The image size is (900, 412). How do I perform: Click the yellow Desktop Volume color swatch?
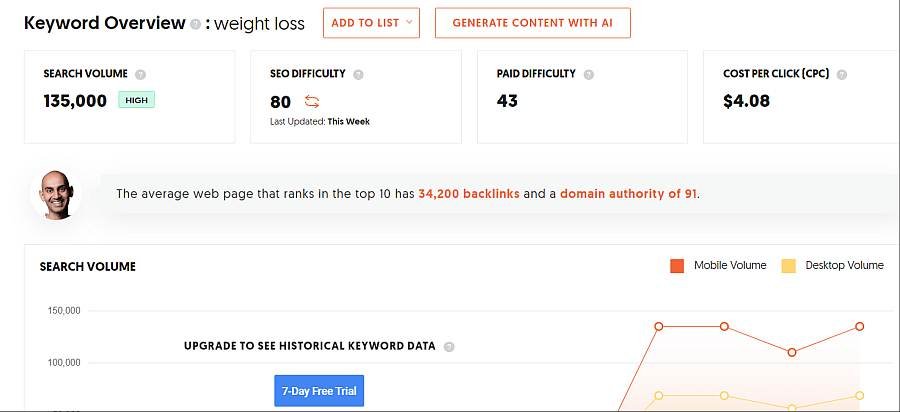pos(789,266)
